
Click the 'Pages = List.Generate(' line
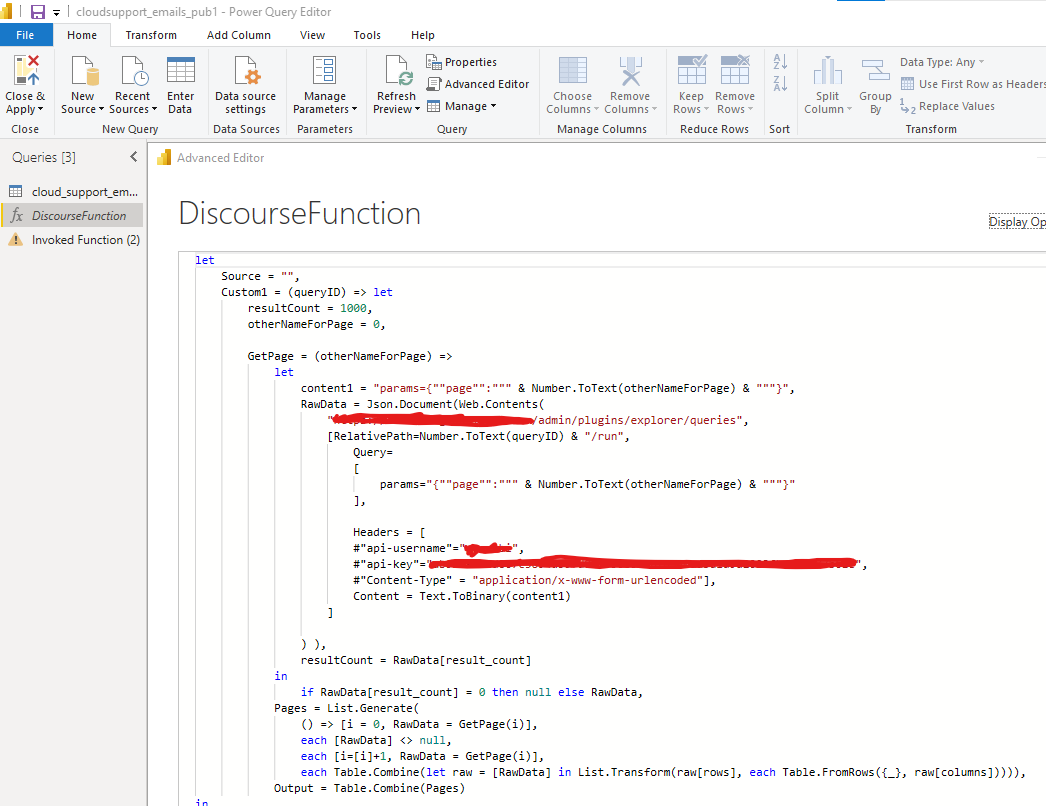coord(346,709)
